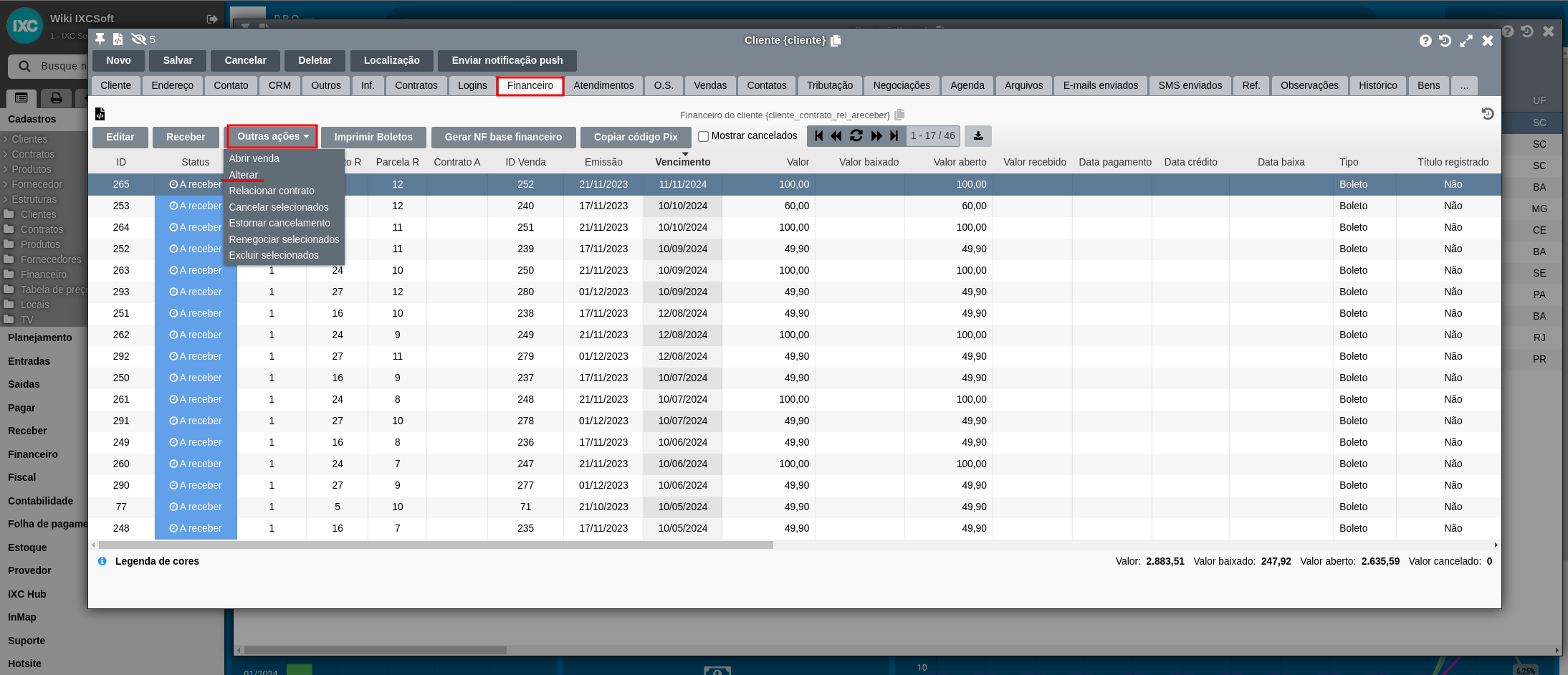Viewport: 1568px width, 675px height.
Task: Copy Financeiro do cliente subtitle icon
Action: click(x=899, y=115)
